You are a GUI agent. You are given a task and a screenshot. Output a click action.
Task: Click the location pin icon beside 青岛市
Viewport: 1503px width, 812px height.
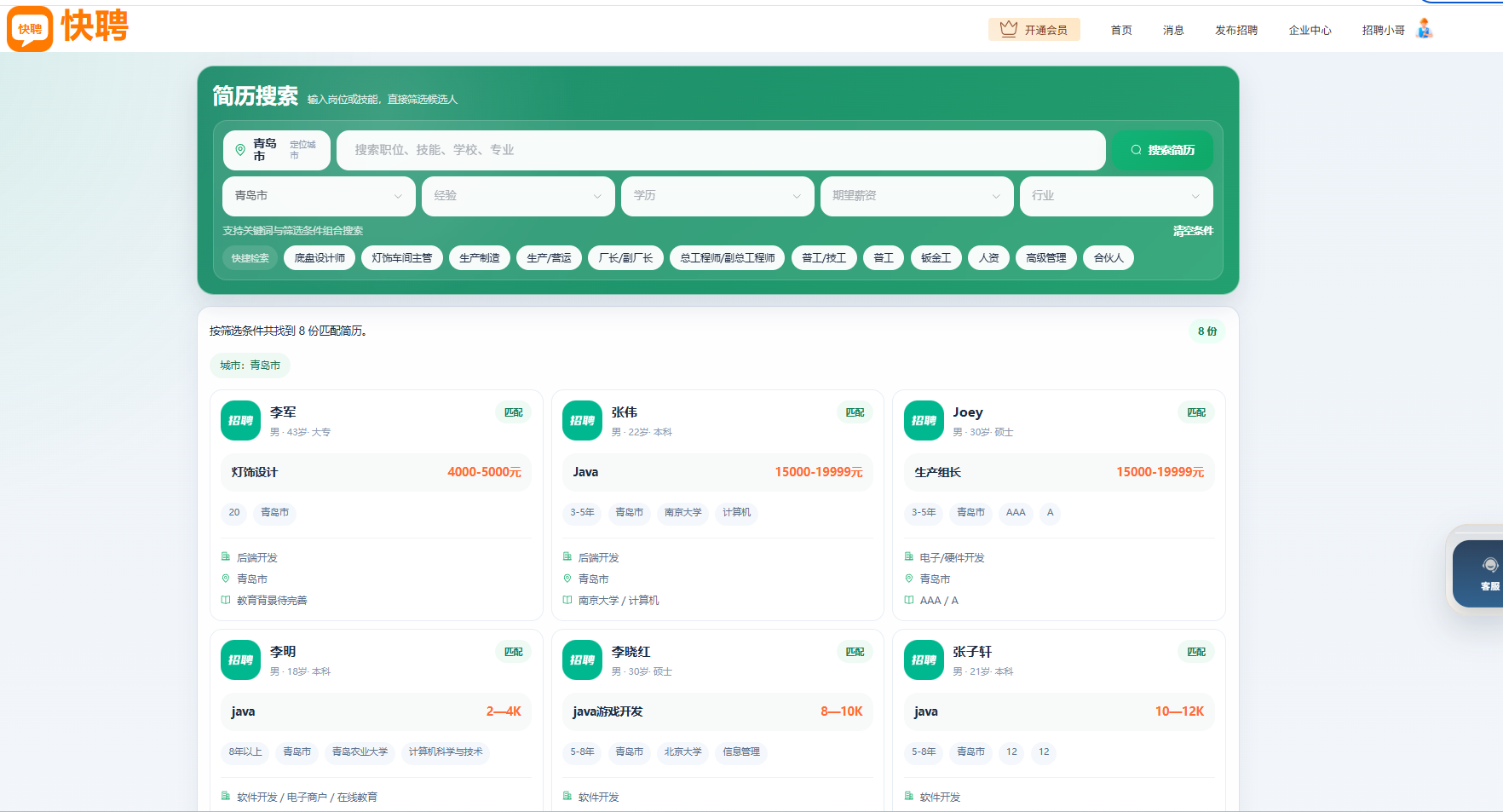click(240, 150)
